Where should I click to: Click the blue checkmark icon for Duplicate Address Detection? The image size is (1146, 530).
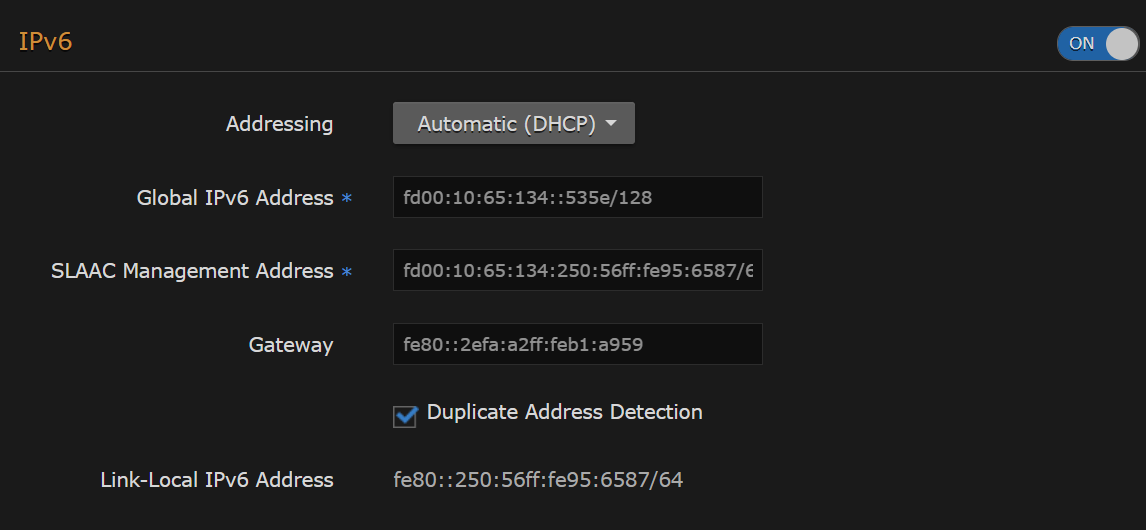(x=405, y=416)
